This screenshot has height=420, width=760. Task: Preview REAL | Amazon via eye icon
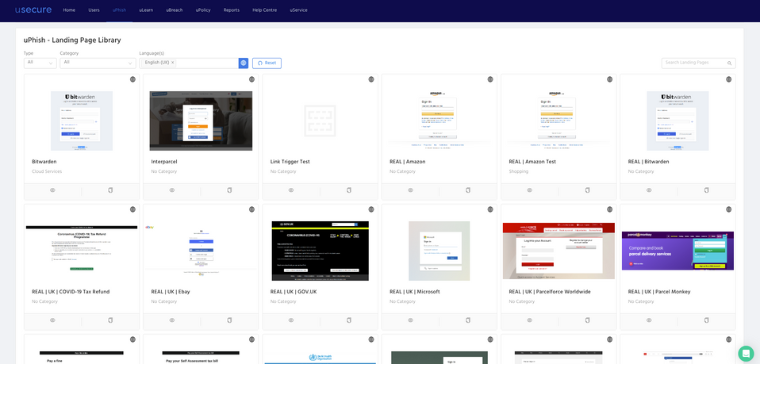click(x=411, y=190)
